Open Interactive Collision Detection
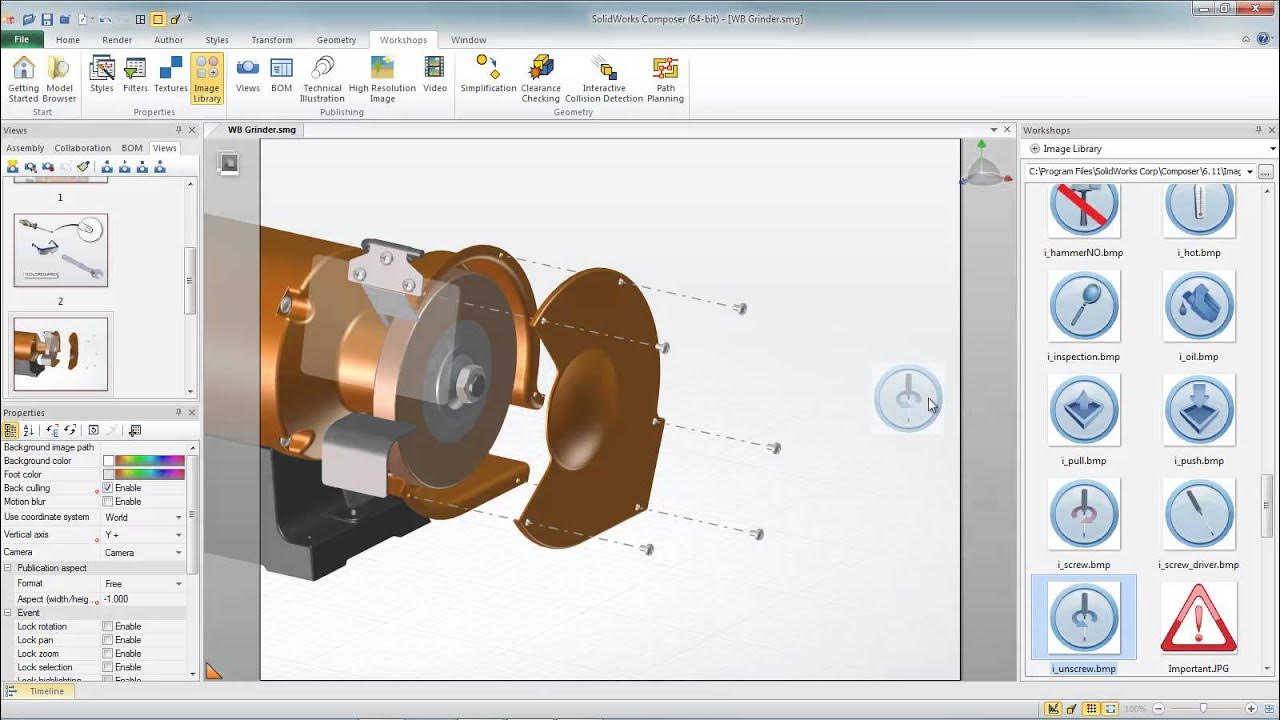The height and width of the screenshot is (720, 1280). (604, 79)
